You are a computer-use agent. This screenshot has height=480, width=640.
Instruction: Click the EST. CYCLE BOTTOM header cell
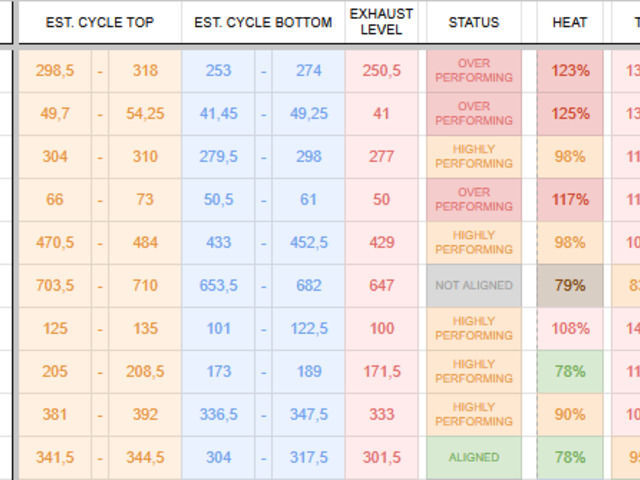(263, 22)
